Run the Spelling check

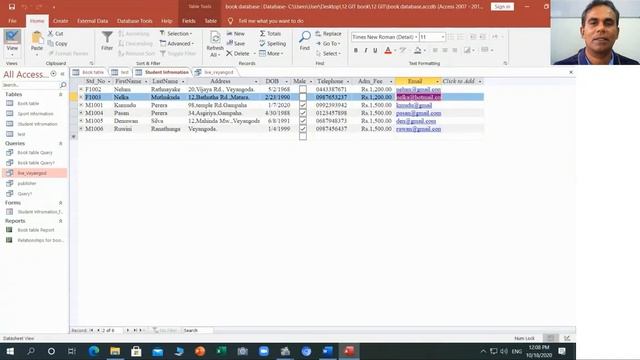pos(273,43)
